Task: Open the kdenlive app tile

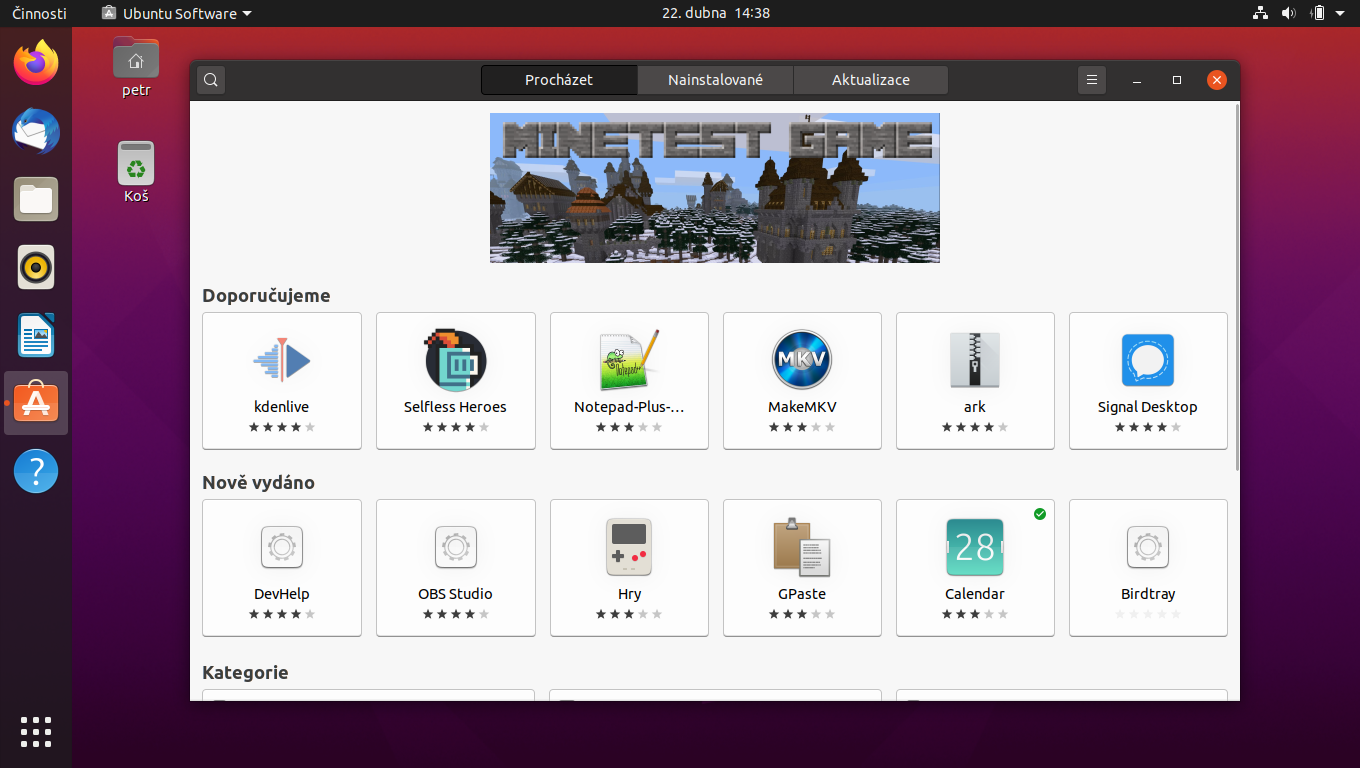Action: (282, 381)
